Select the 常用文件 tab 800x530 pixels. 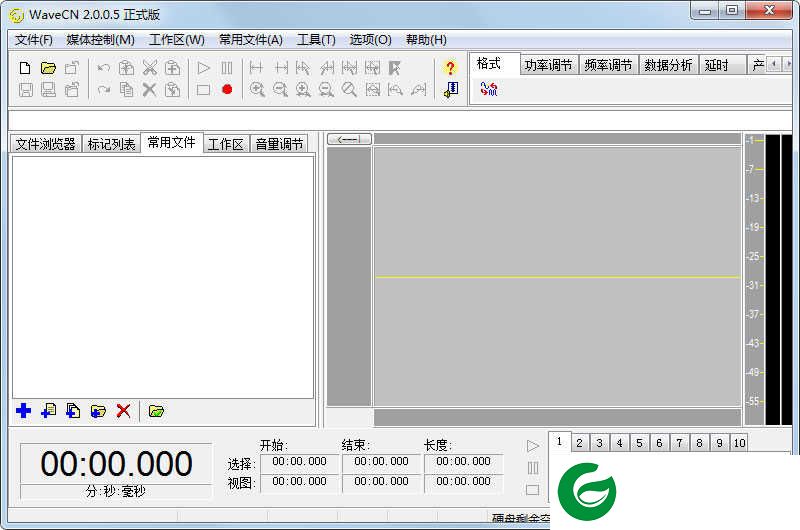coord(171,142)
